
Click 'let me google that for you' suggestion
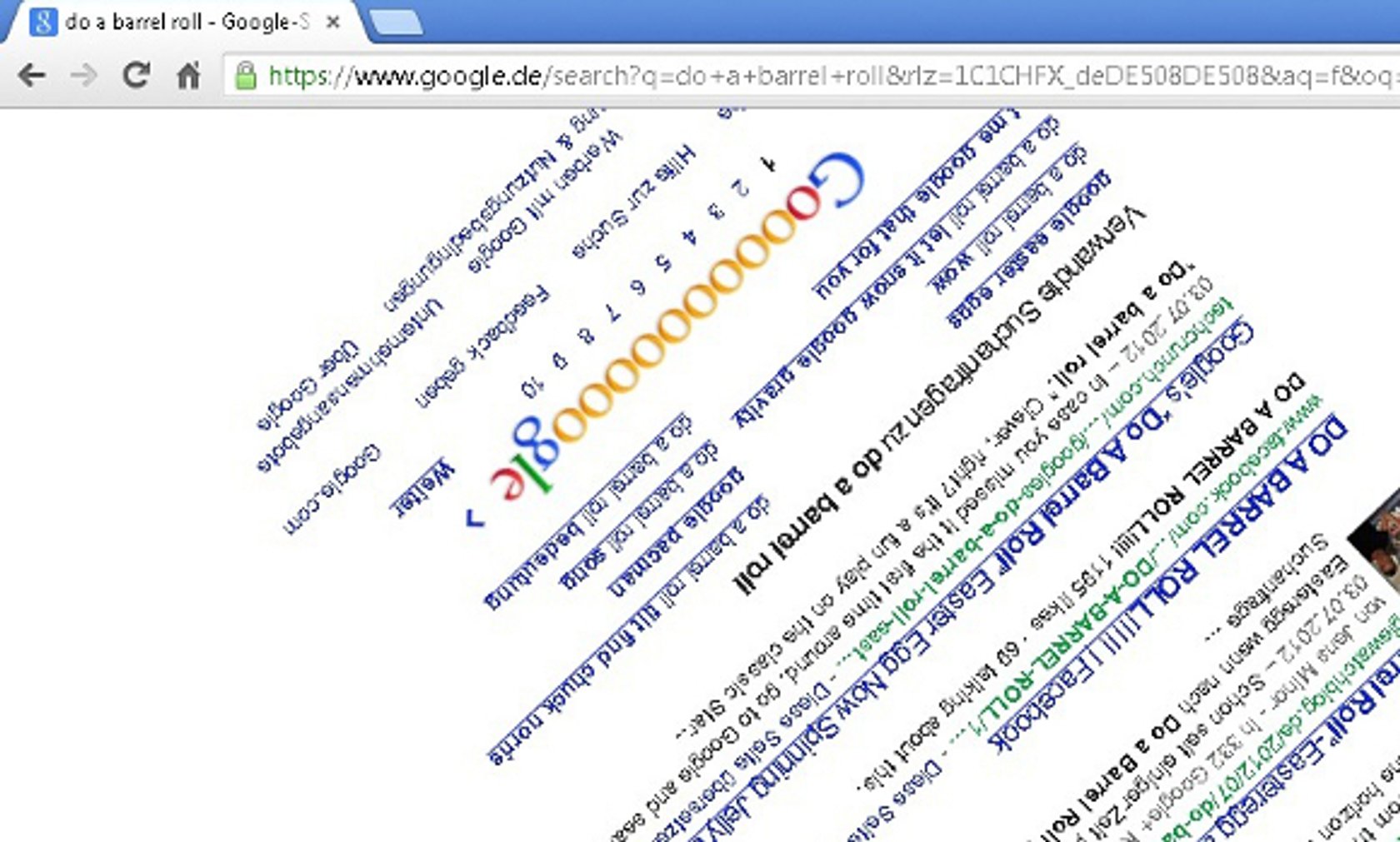917,204
